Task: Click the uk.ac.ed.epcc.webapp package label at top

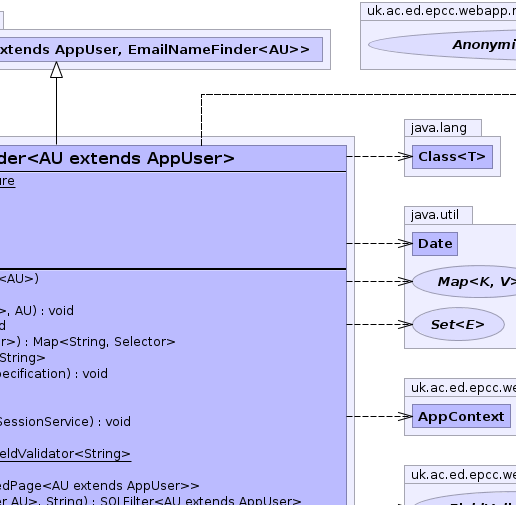Action: coord(441,11)
